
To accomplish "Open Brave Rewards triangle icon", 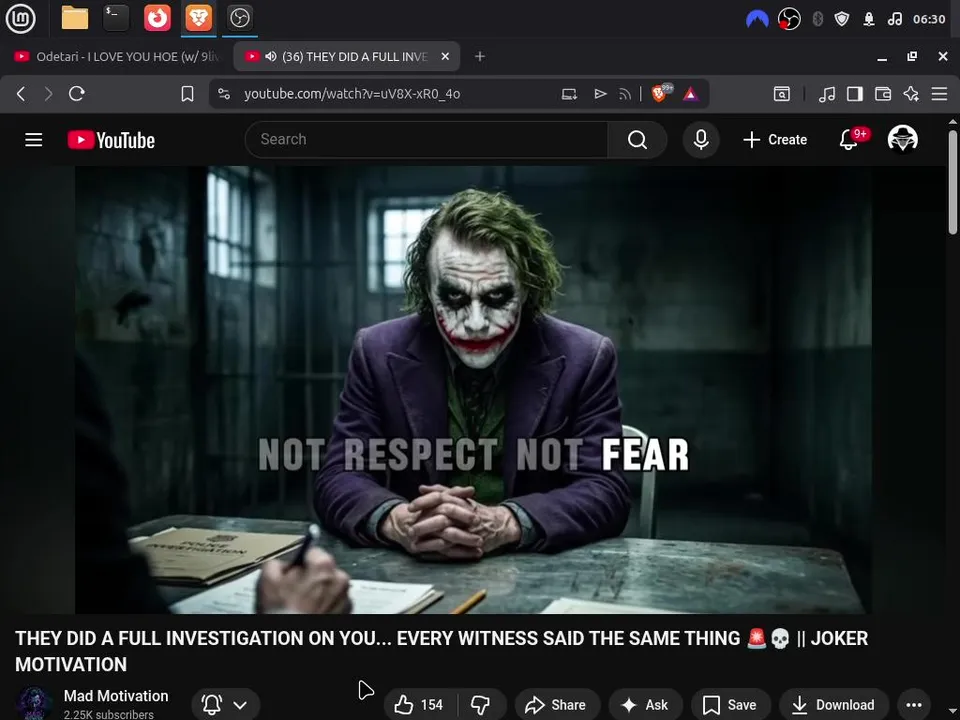I will click(x=691, y=94).
